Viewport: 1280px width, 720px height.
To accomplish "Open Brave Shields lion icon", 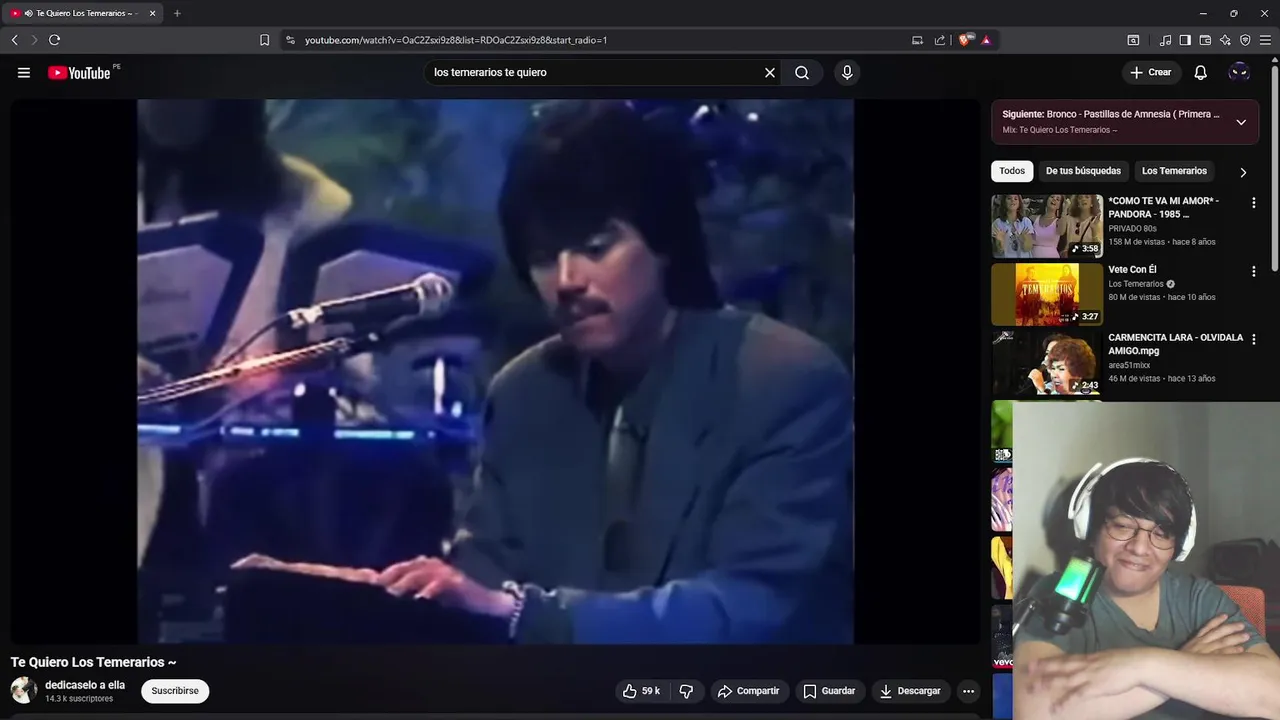I will point(964,40).
